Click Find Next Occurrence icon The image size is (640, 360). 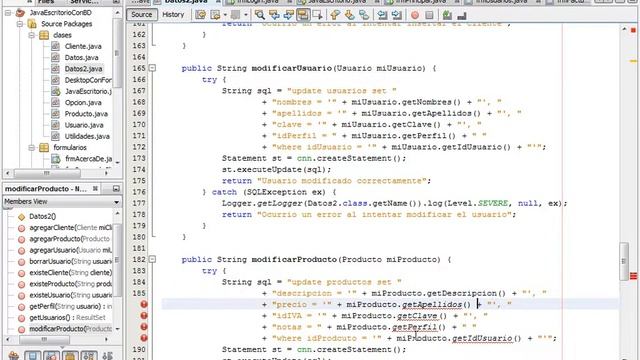click(289, 15)
